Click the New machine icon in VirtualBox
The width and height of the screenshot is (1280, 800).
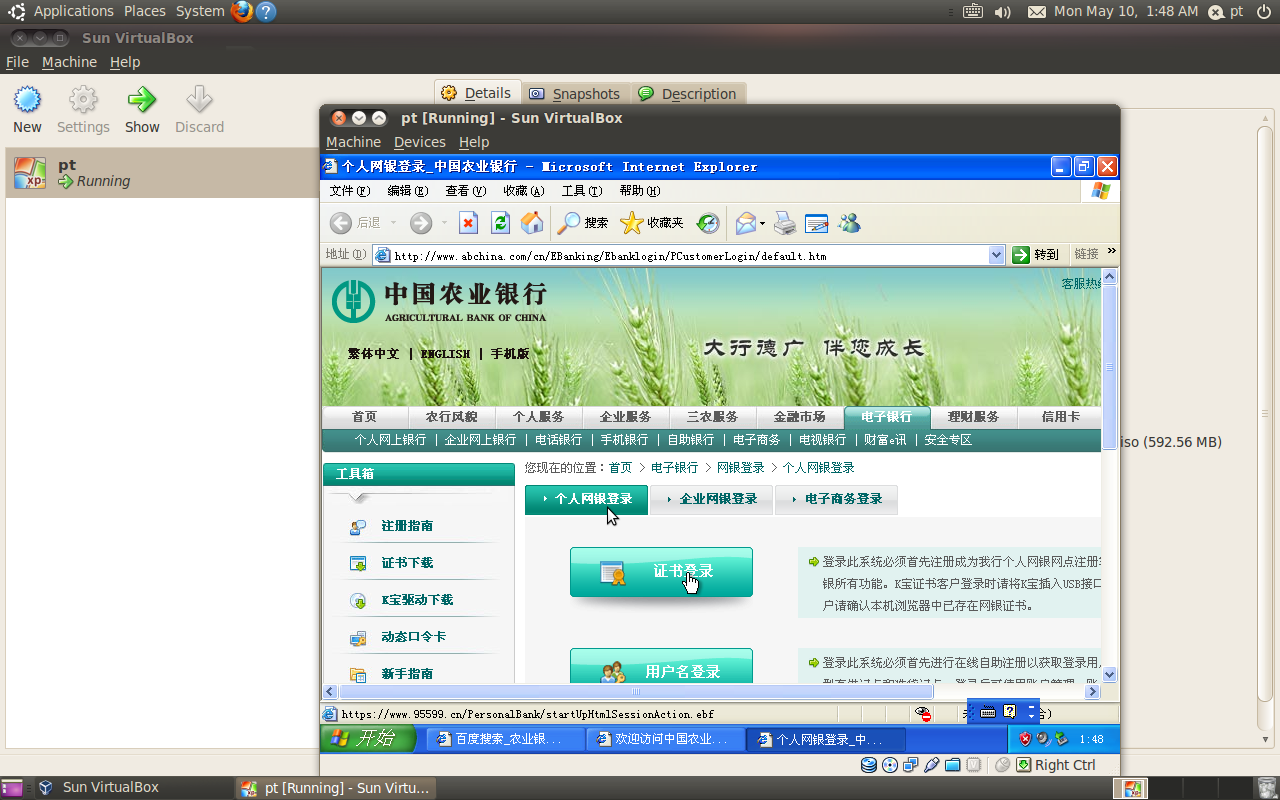27,100
